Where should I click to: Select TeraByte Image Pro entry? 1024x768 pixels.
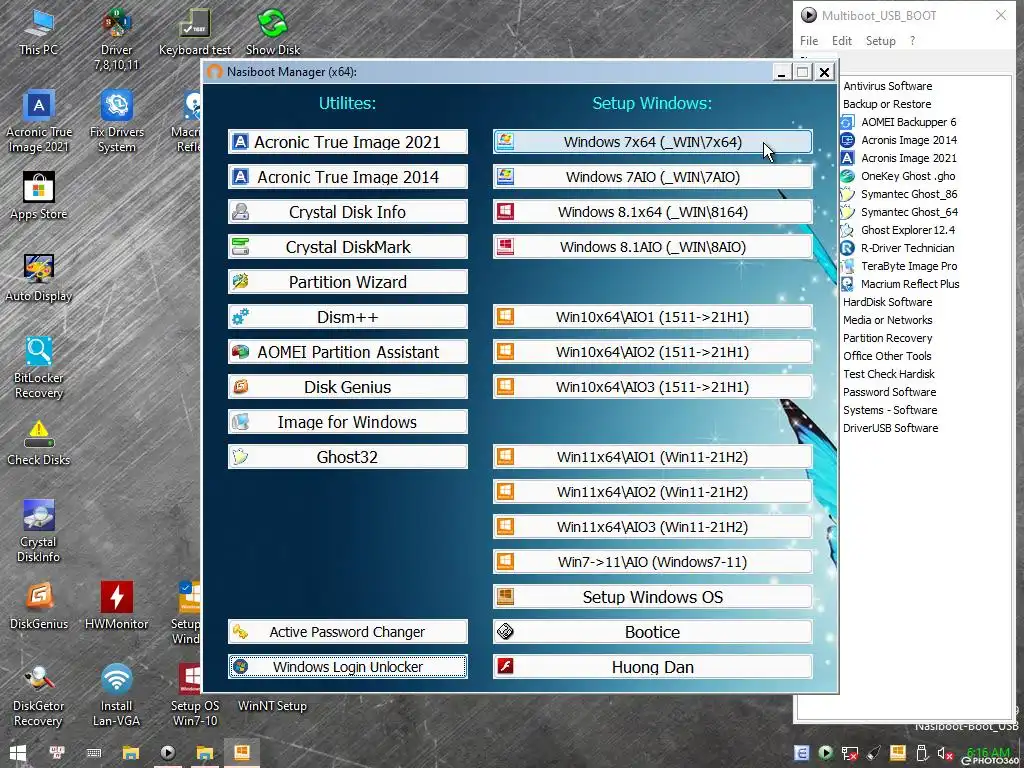tap(899, 266)
